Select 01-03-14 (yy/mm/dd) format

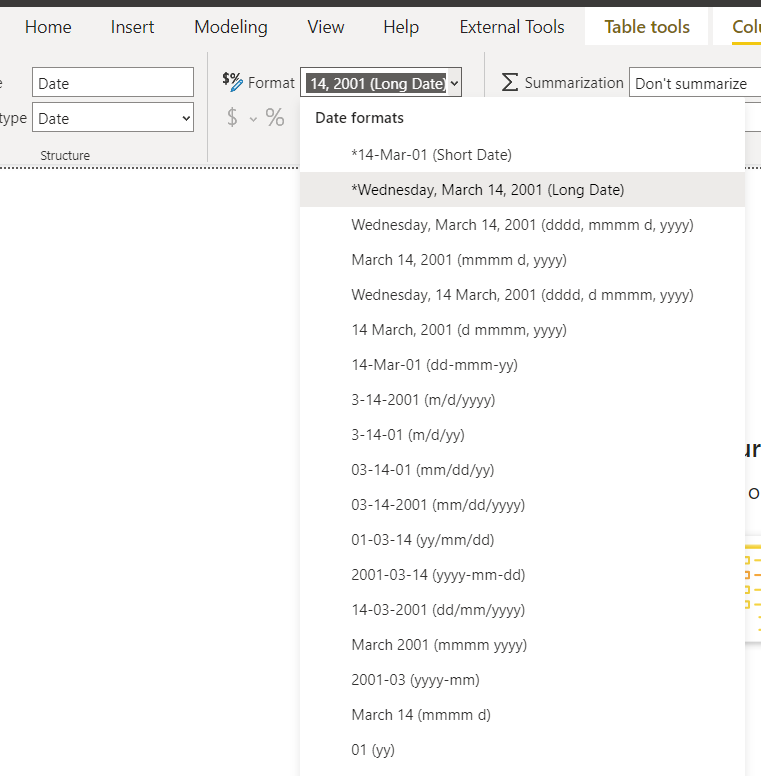pos(523,540)
